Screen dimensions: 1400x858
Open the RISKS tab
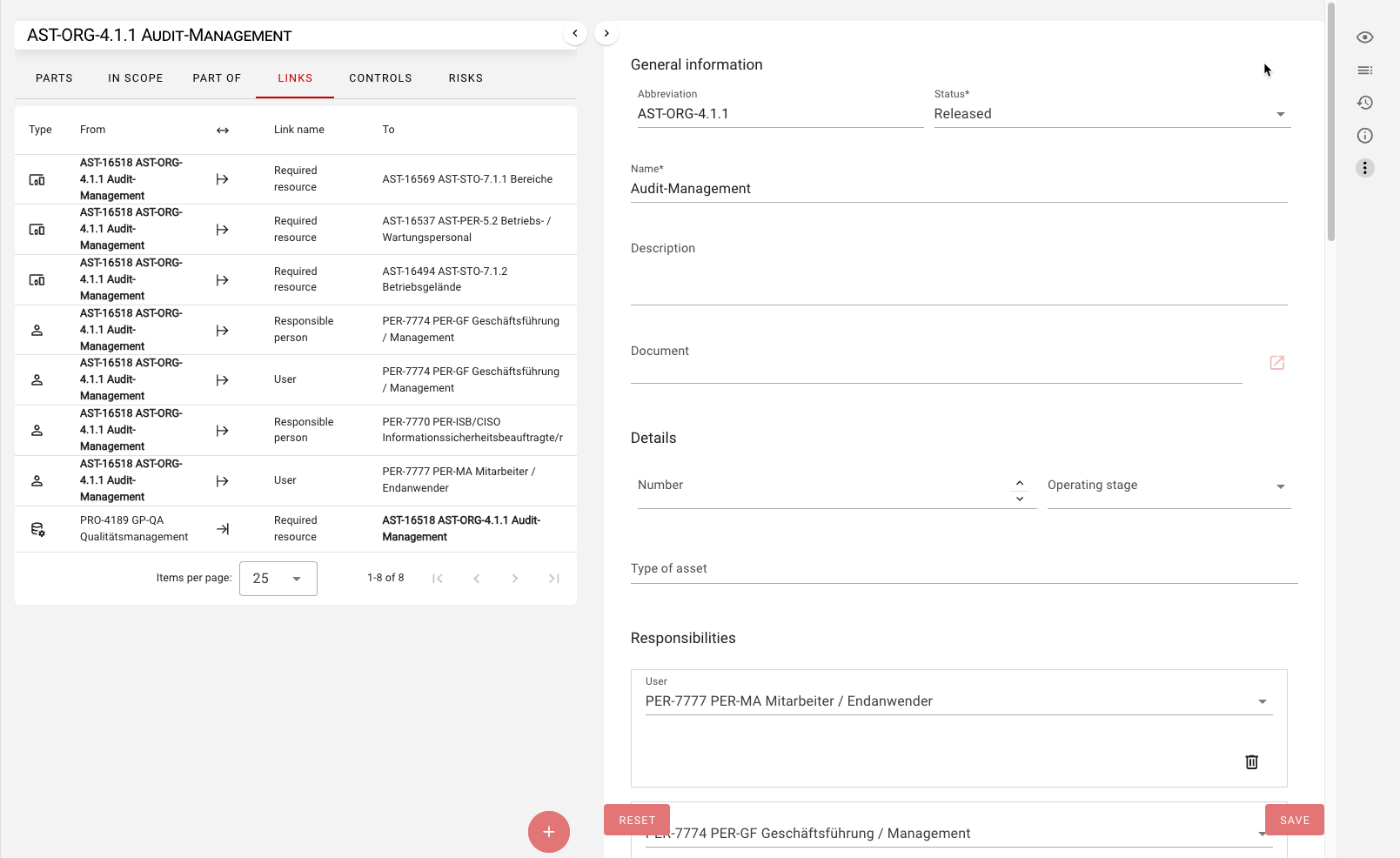coord(466,78)
